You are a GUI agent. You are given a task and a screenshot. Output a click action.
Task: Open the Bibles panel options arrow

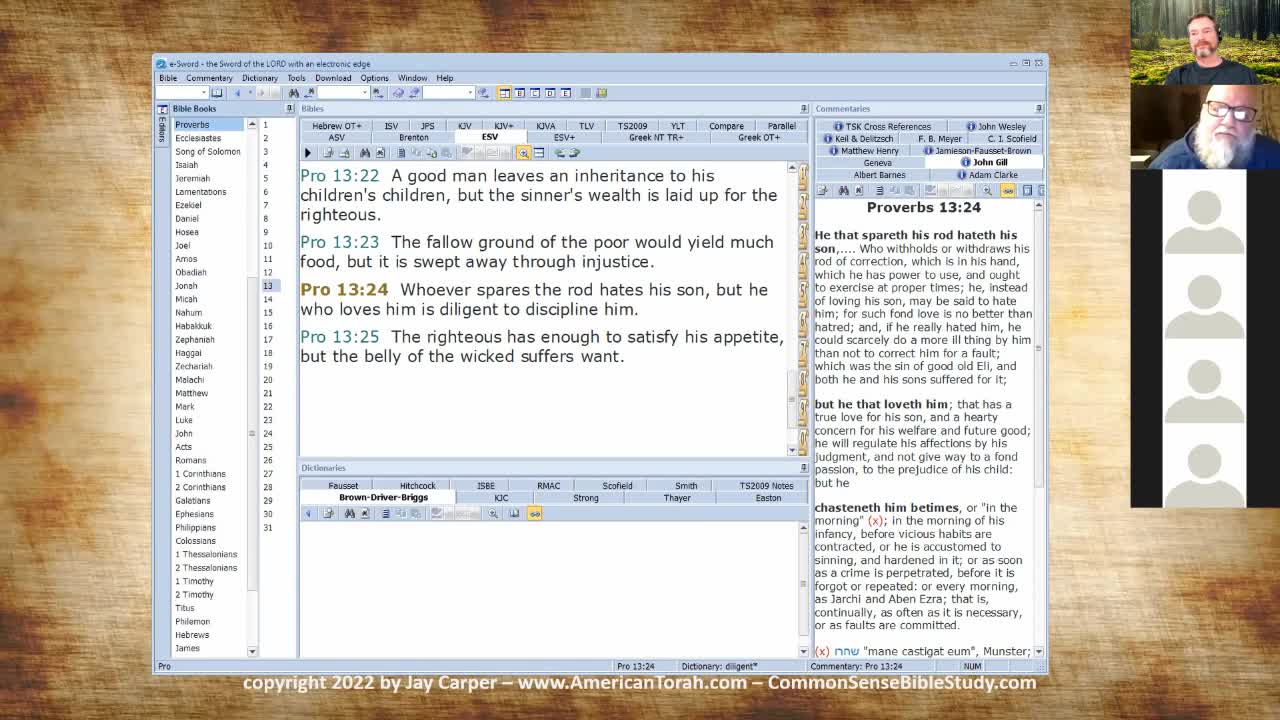pyautogui.click(x=803, y=108)
